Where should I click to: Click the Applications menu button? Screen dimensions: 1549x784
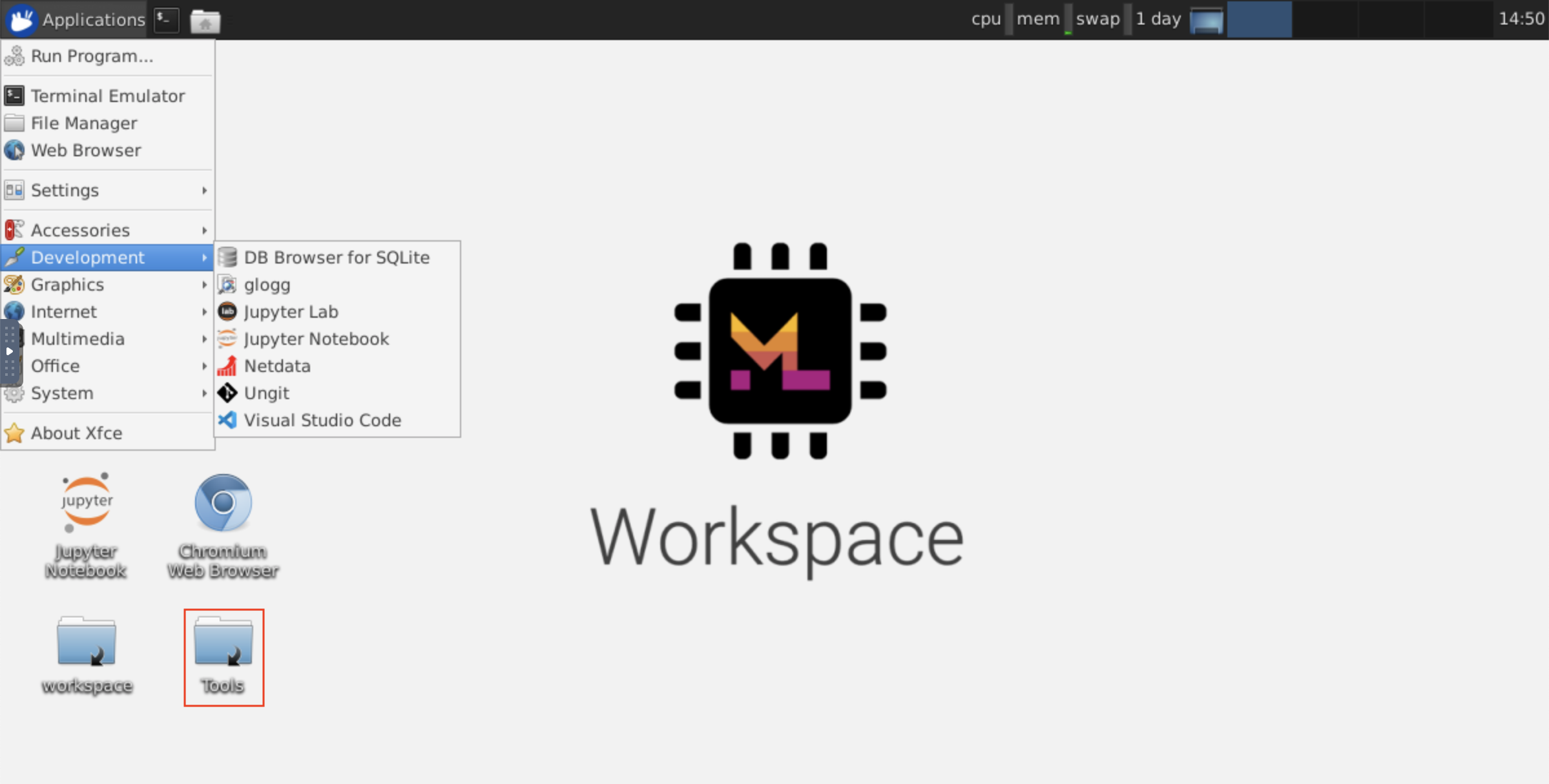coord(76,20)
